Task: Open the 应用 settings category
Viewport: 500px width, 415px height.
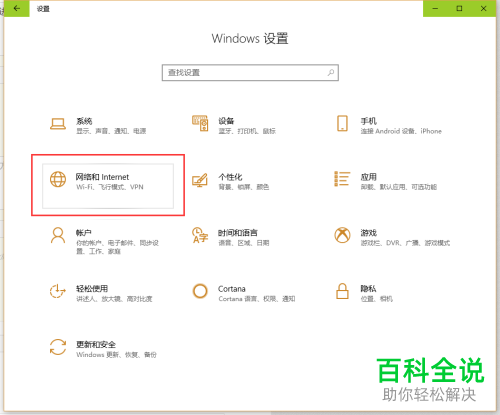Action: coord(369,177)
